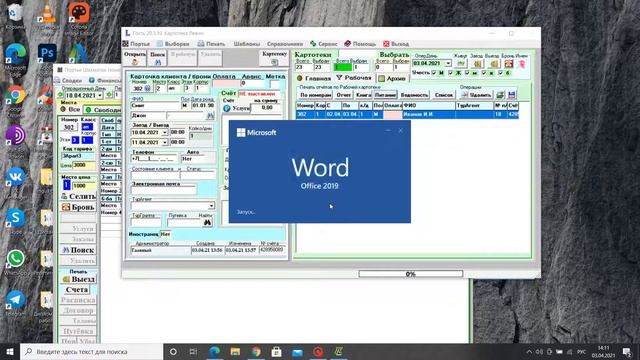Expand the check-in date 10.04.2021 dropdown

[x=165, y=132]
